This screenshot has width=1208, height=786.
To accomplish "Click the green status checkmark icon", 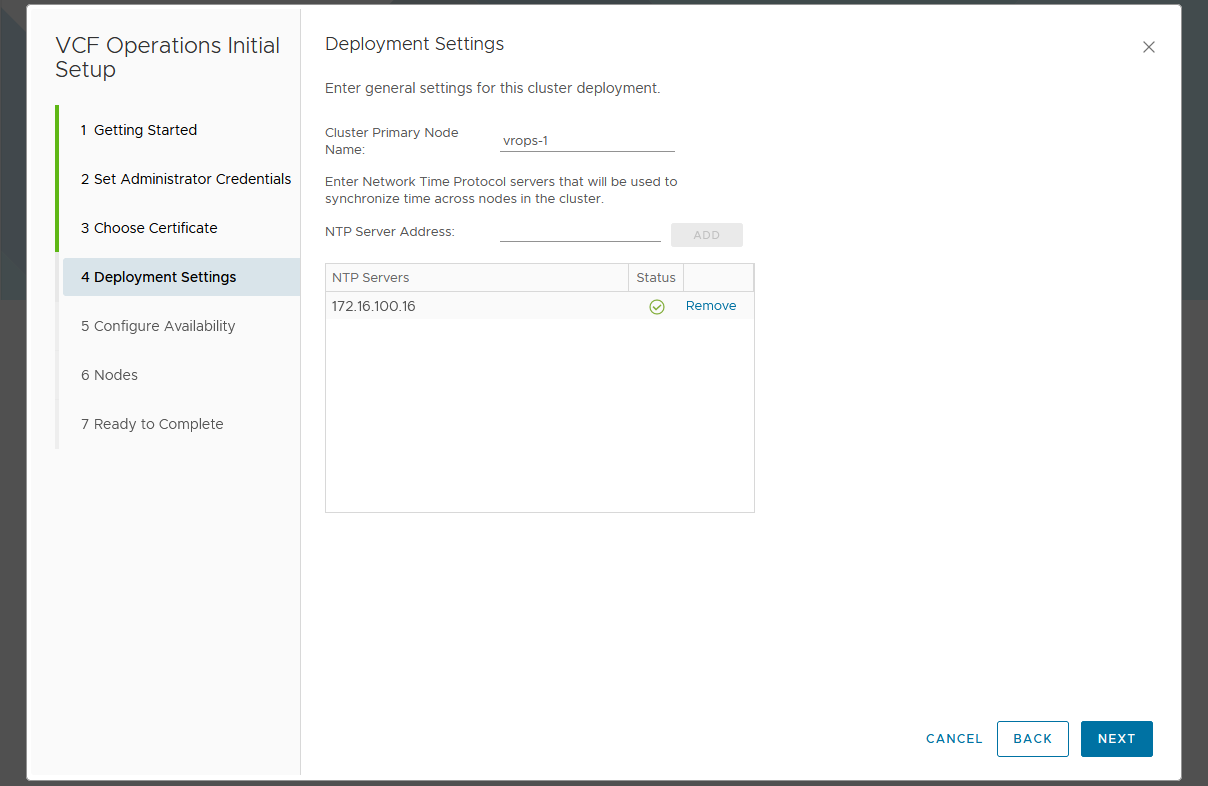I will (657, 307).
